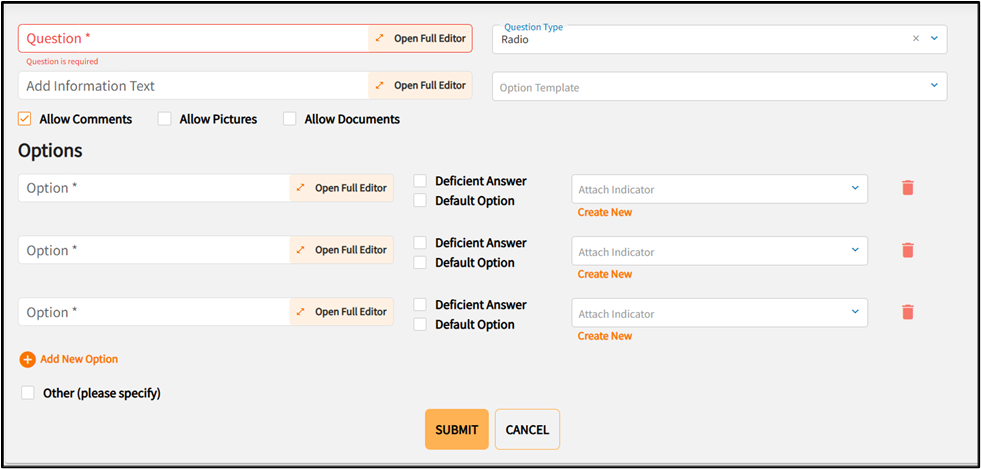Click expand icon next to Add Information Text

[380, 86]
